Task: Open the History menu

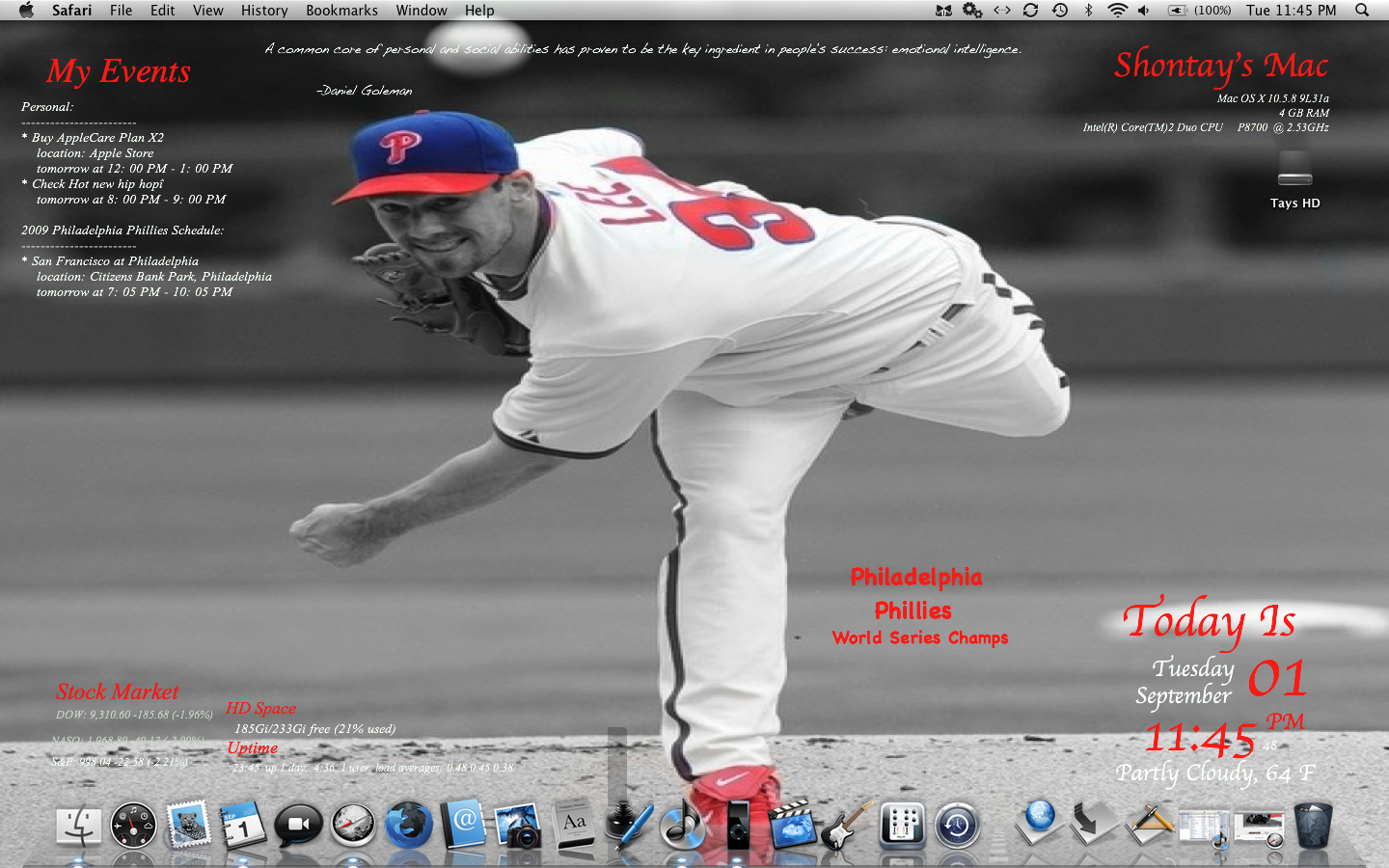Action: [264, 11]
